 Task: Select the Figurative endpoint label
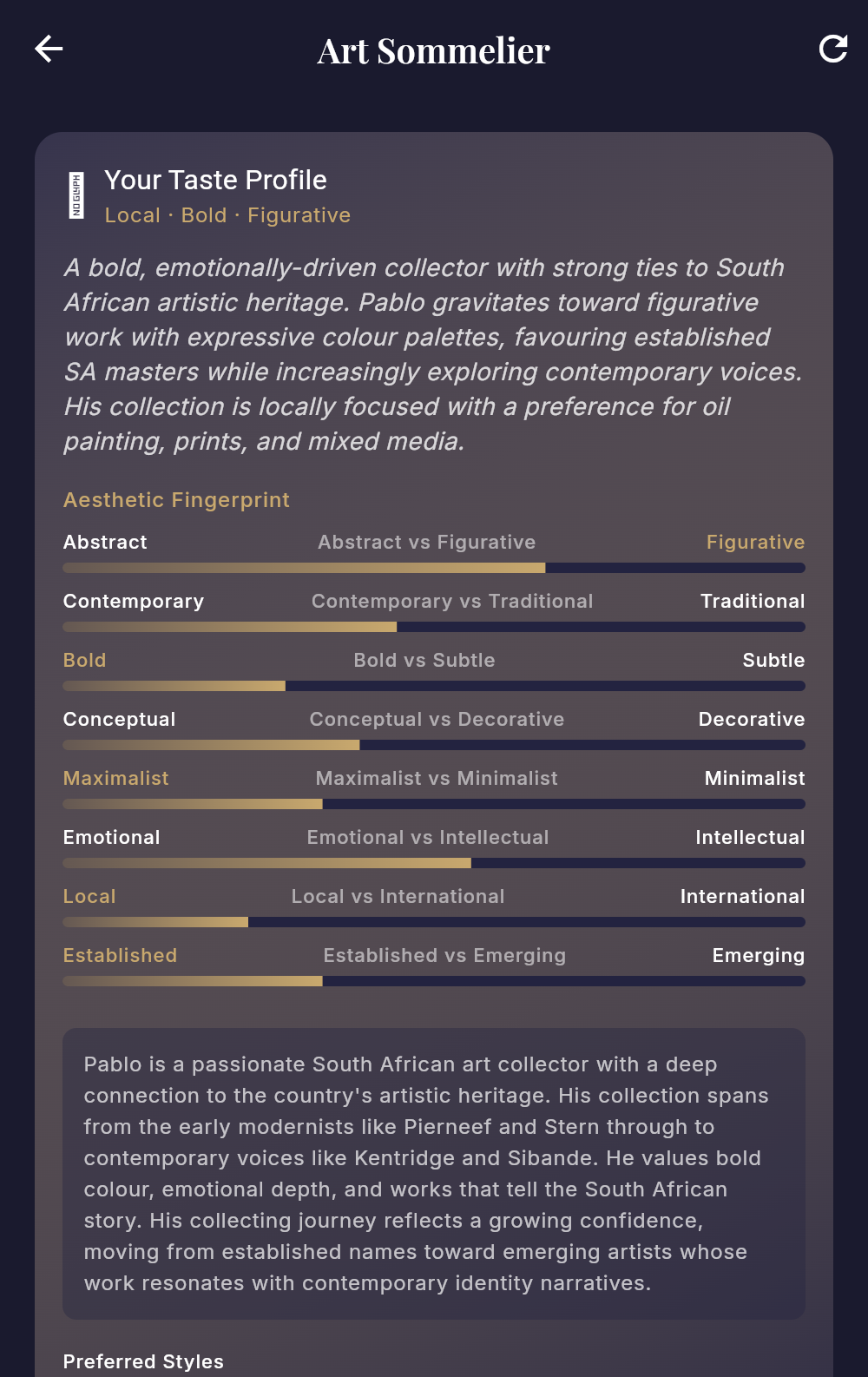(754, 542)
